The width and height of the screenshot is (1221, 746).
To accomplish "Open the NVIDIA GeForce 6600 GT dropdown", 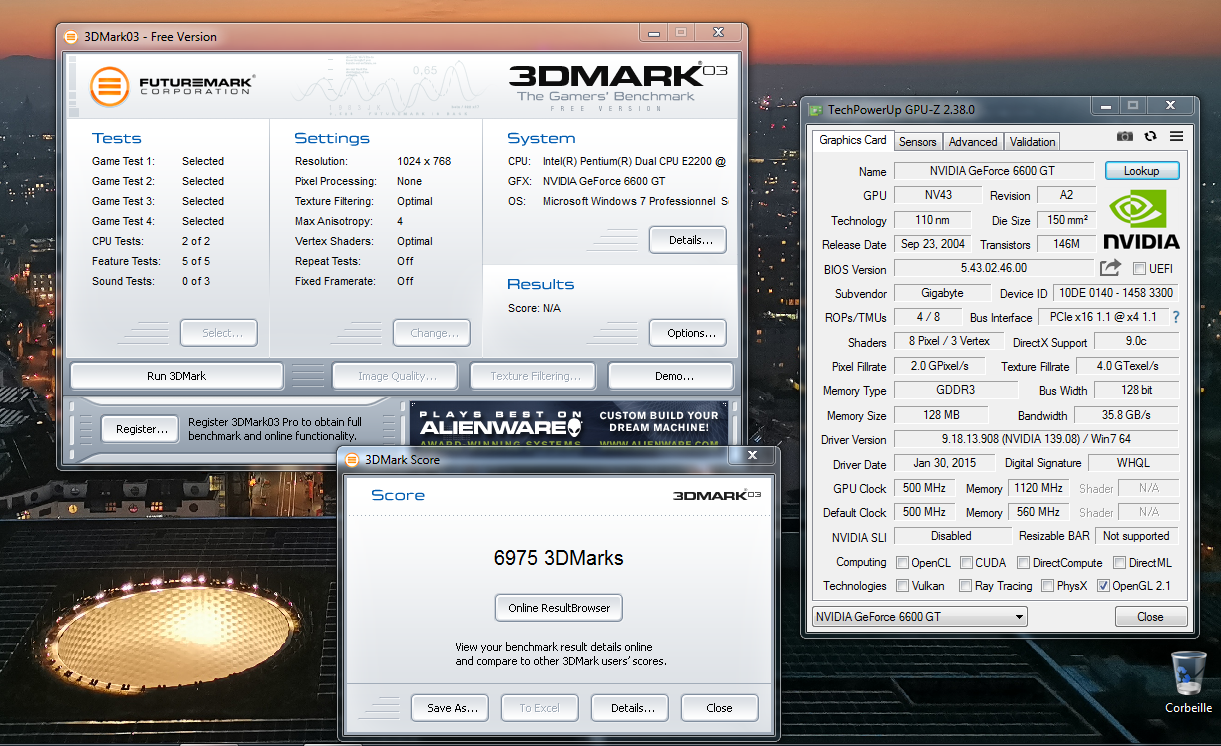I will 919,617.
